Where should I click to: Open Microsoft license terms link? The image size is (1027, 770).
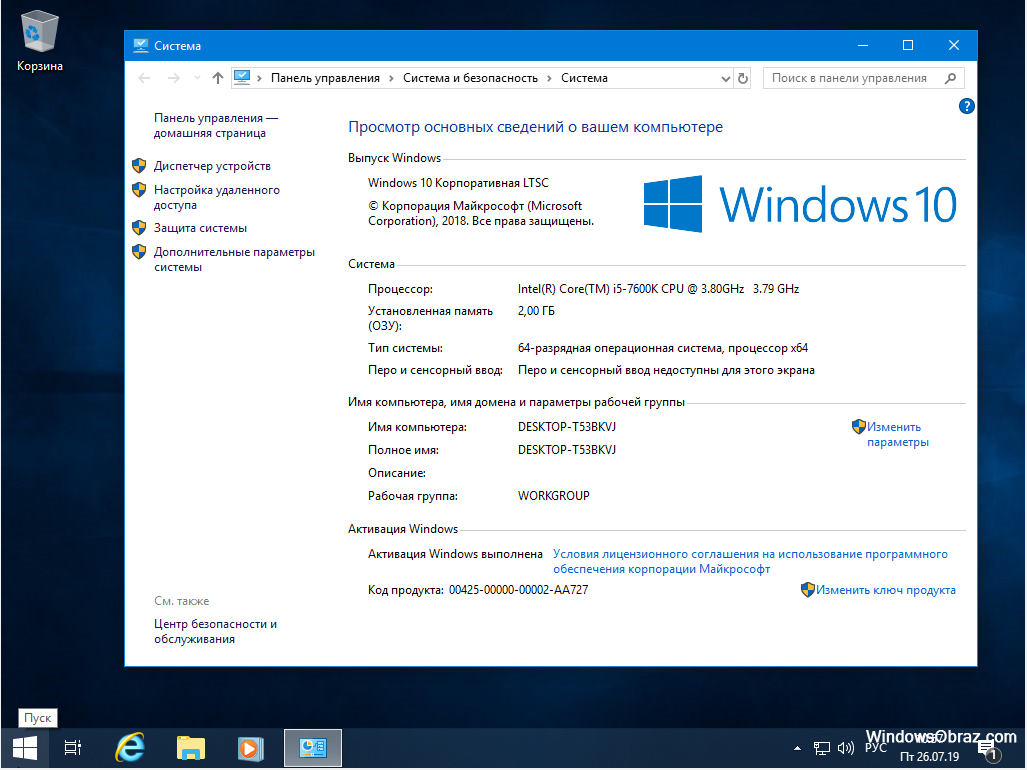[750, 561]
